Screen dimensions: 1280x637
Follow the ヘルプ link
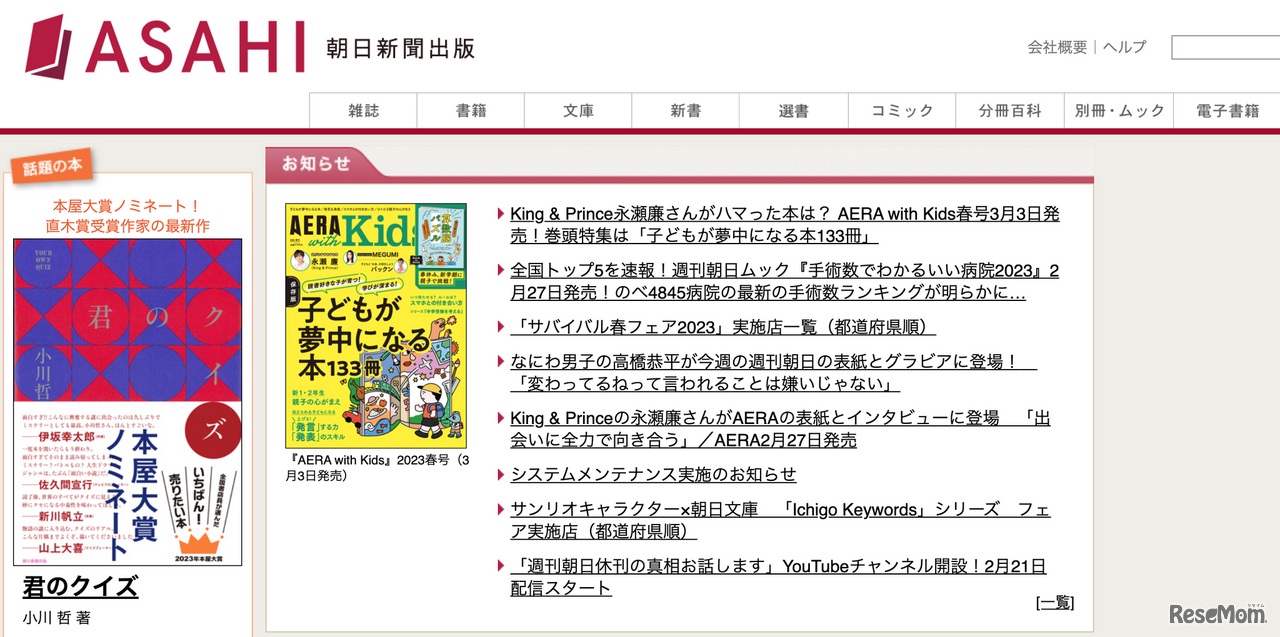coord(1124,47)
